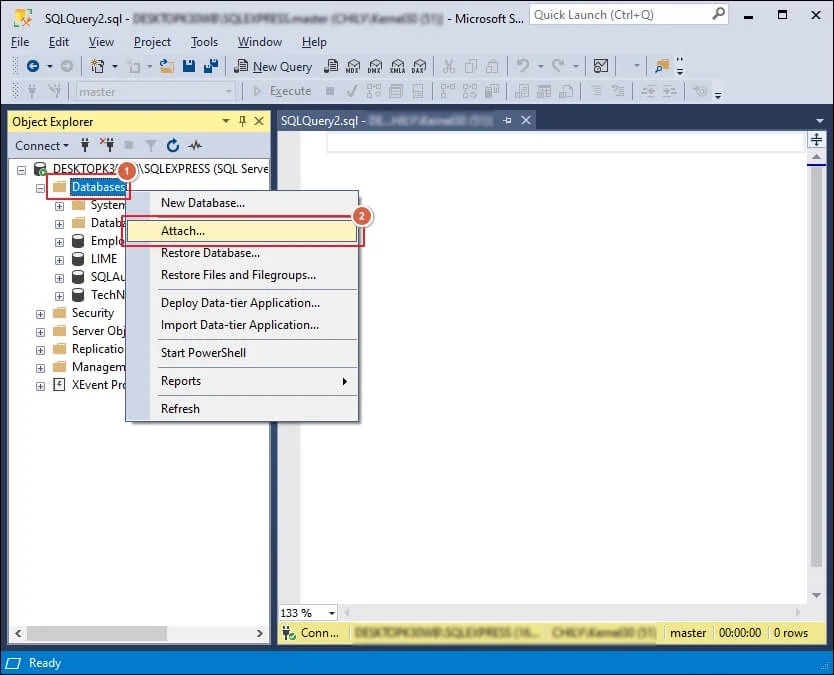Click the Redo arrow icon
Viewport: 834px width, 675px height.
coord(558,66)
